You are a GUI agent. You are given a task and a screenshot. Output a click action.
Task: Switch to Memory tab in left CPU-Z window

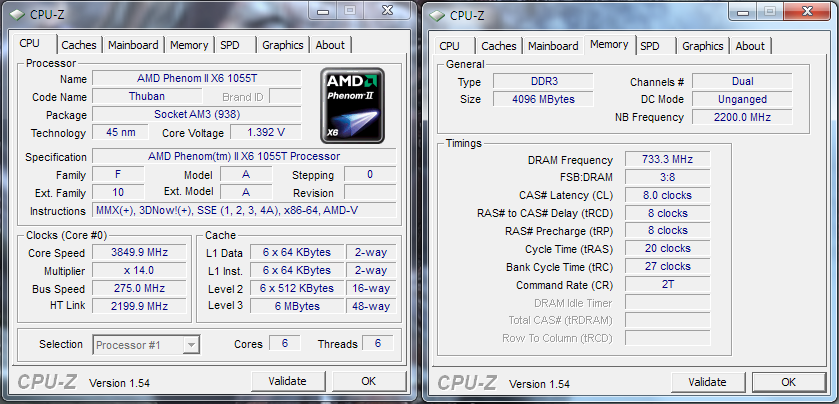click(189, 45)
